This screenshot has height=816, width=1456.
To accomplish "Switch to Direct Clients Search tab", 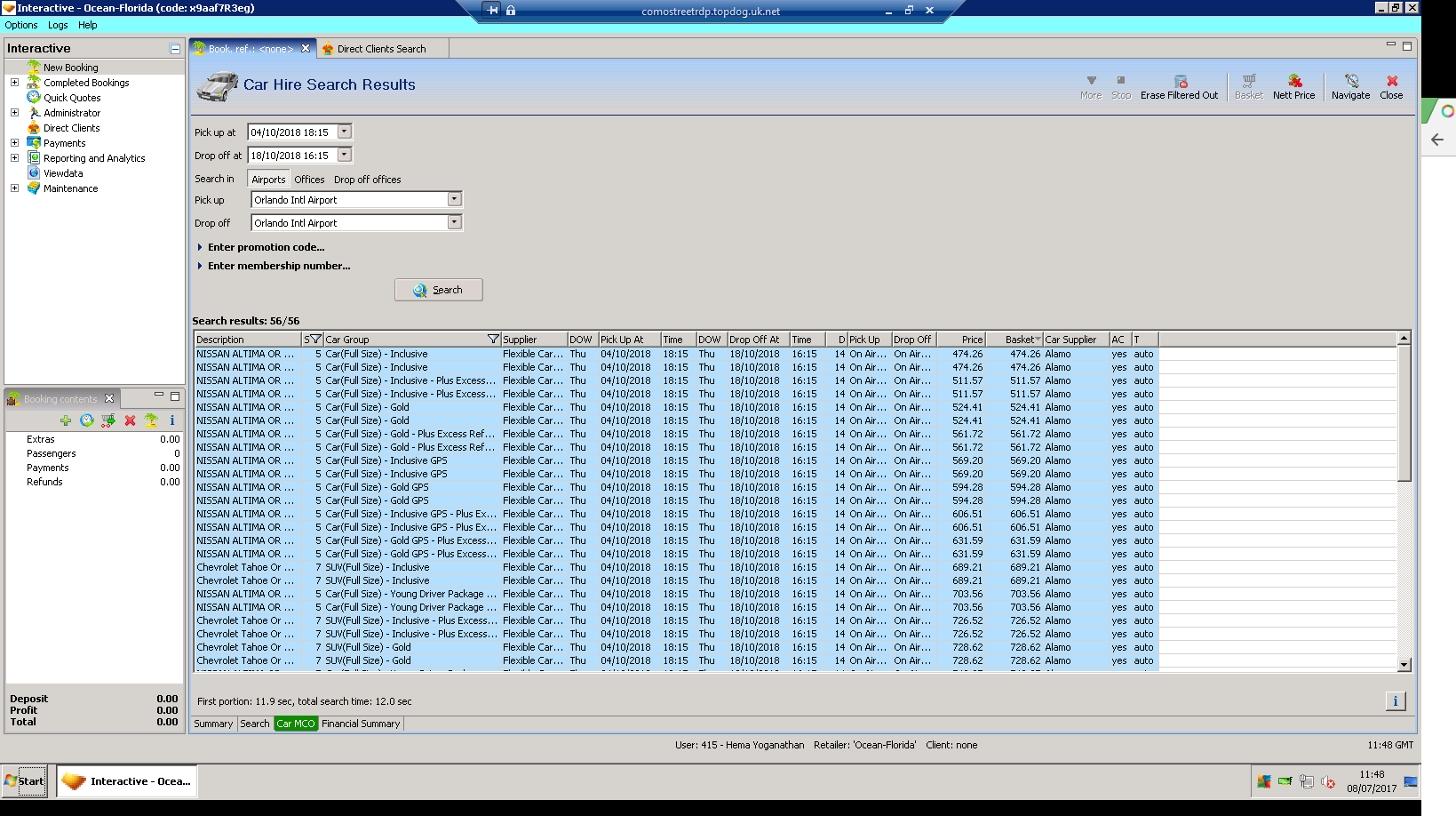I will click(381, 49).
